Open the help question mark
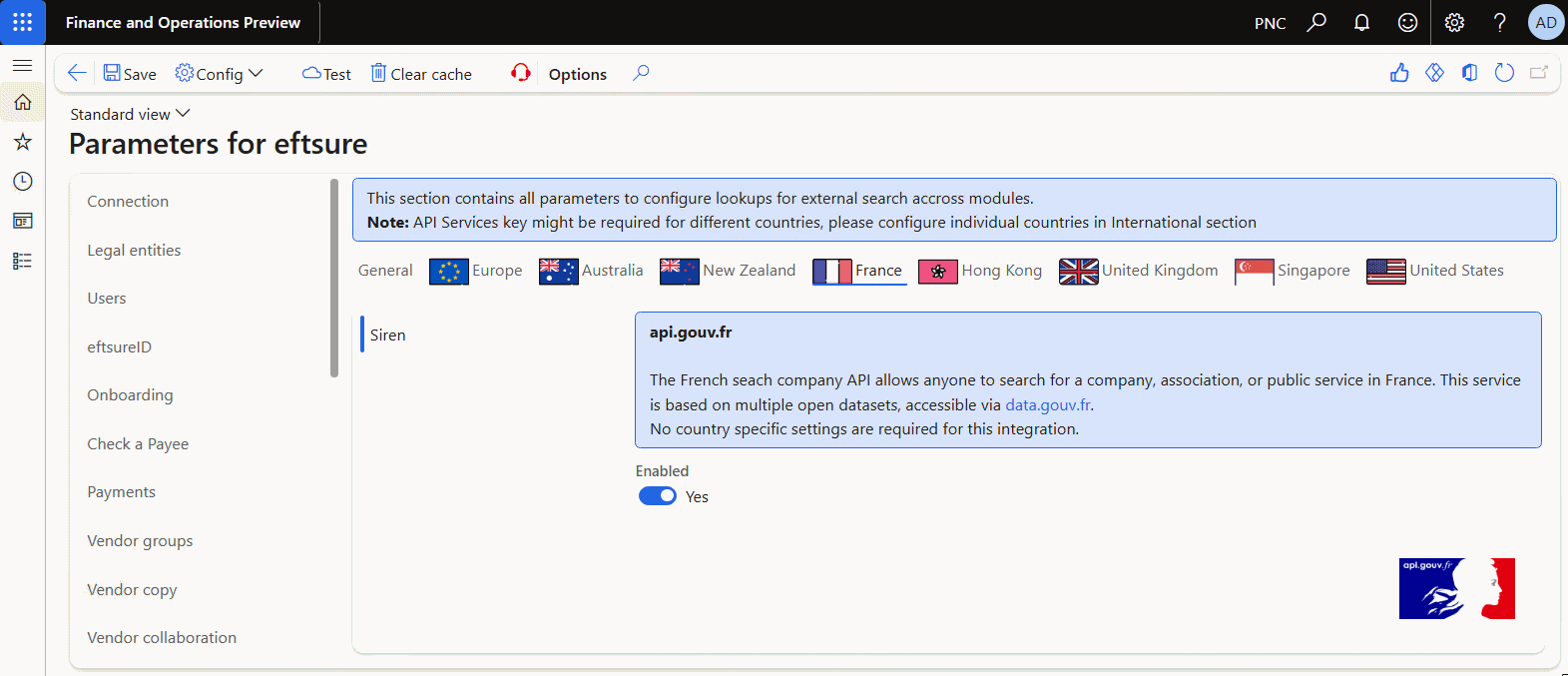This screenshot has width=1568, height=676. tap(1500, 22)
